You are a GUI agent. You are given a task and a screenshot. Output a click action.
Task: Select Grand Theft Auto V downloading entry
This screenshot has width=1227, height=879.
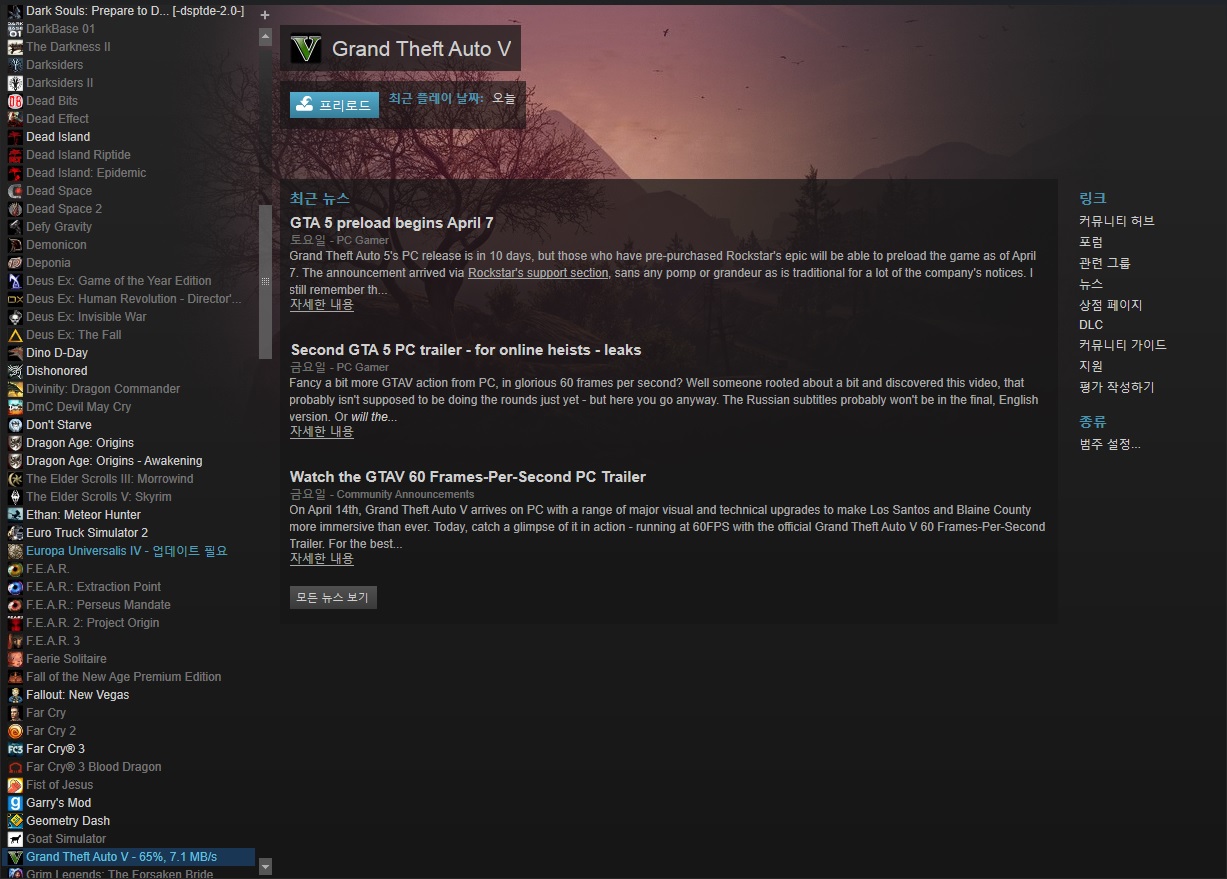click(127, 857)
